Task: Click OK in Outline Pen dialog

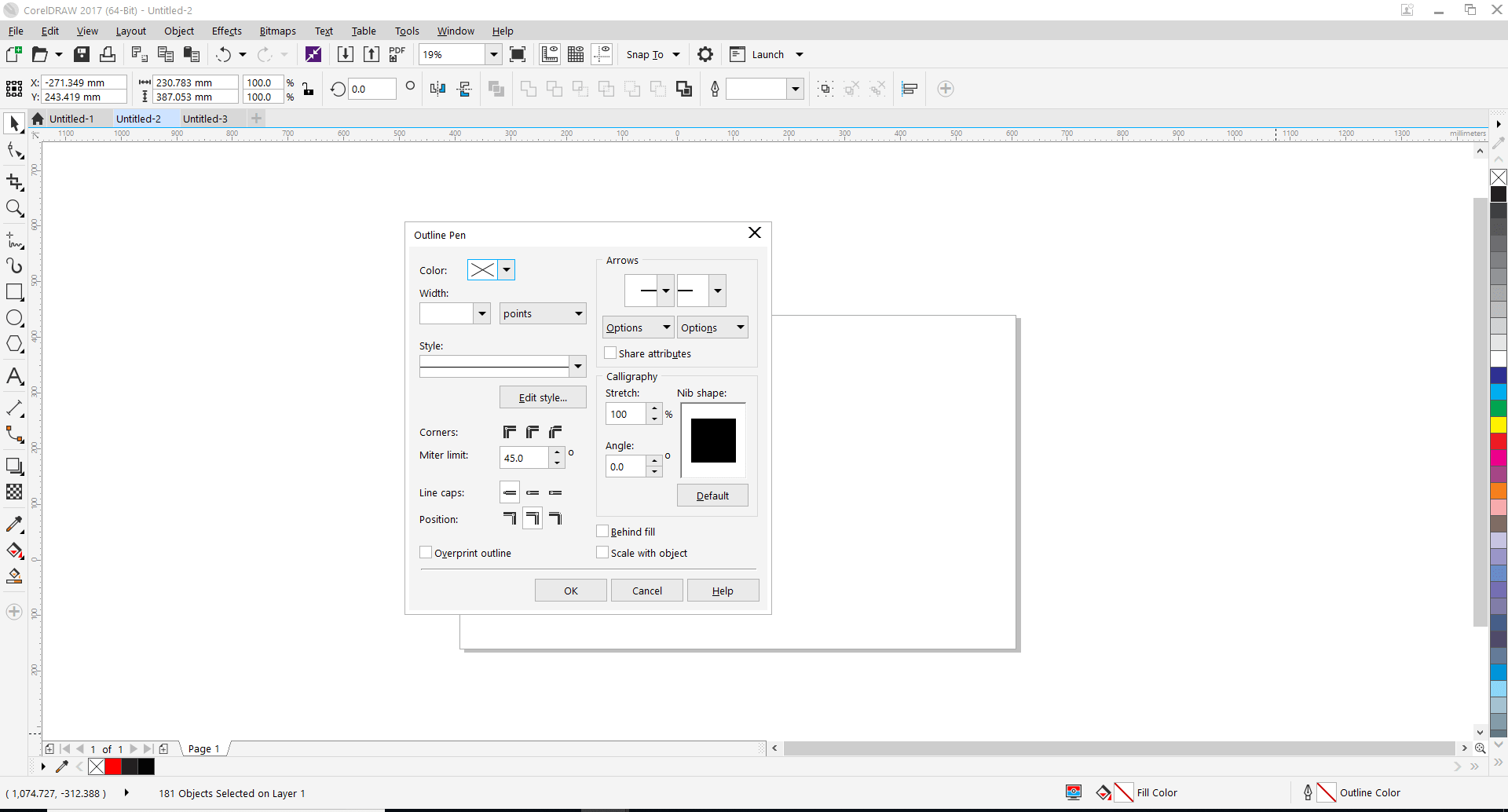Action: [x=571, y=591]
